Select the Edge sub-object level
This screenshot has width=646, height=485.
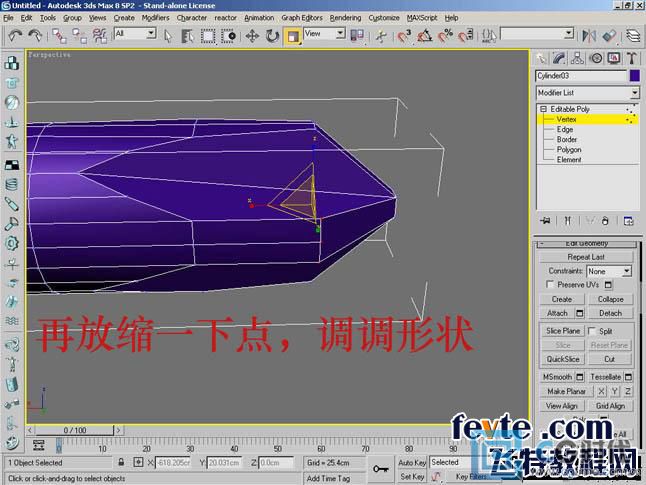click(565, 129)
